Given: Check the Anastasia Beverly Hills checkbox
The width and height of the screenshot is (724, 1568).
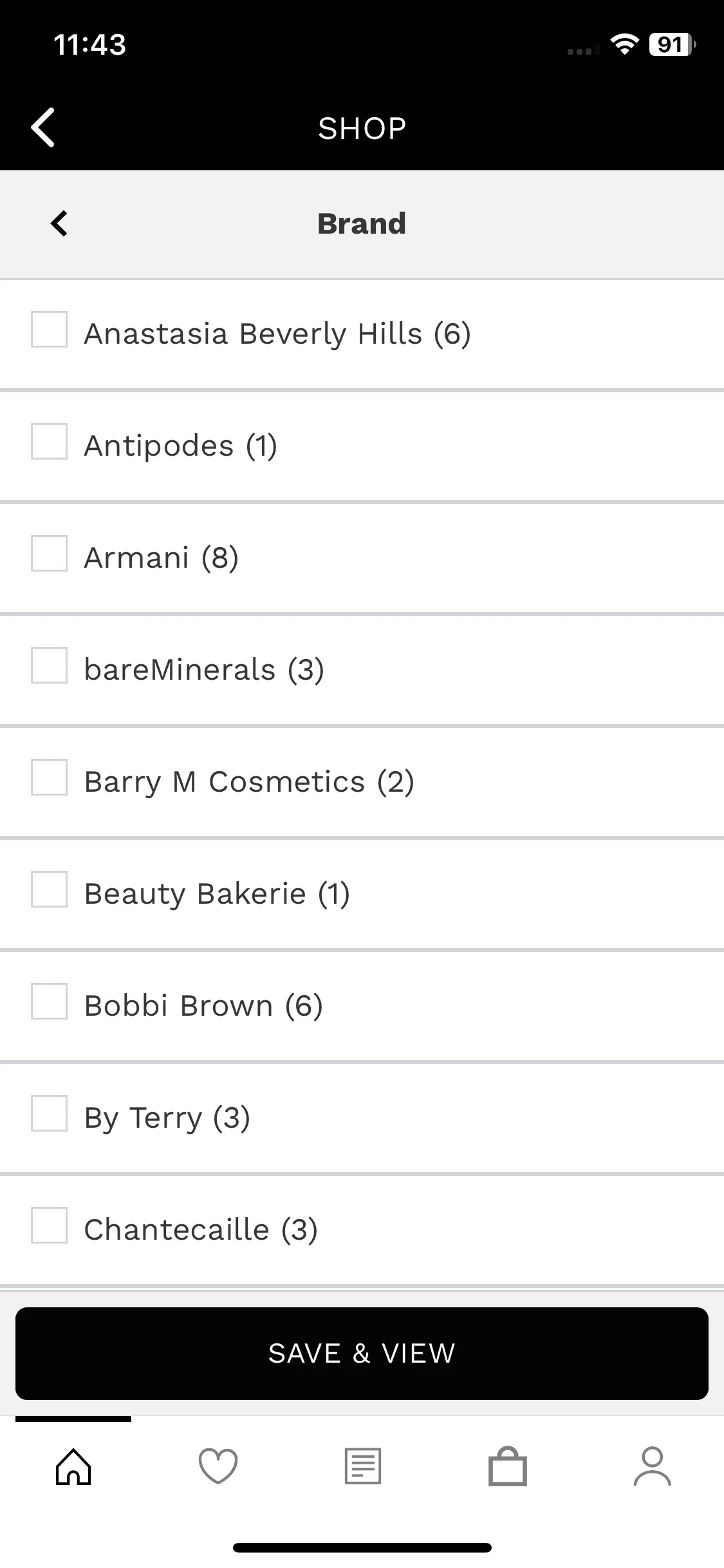Looking at the screenshot, I should pyautogui.click(x=50, y=330).
